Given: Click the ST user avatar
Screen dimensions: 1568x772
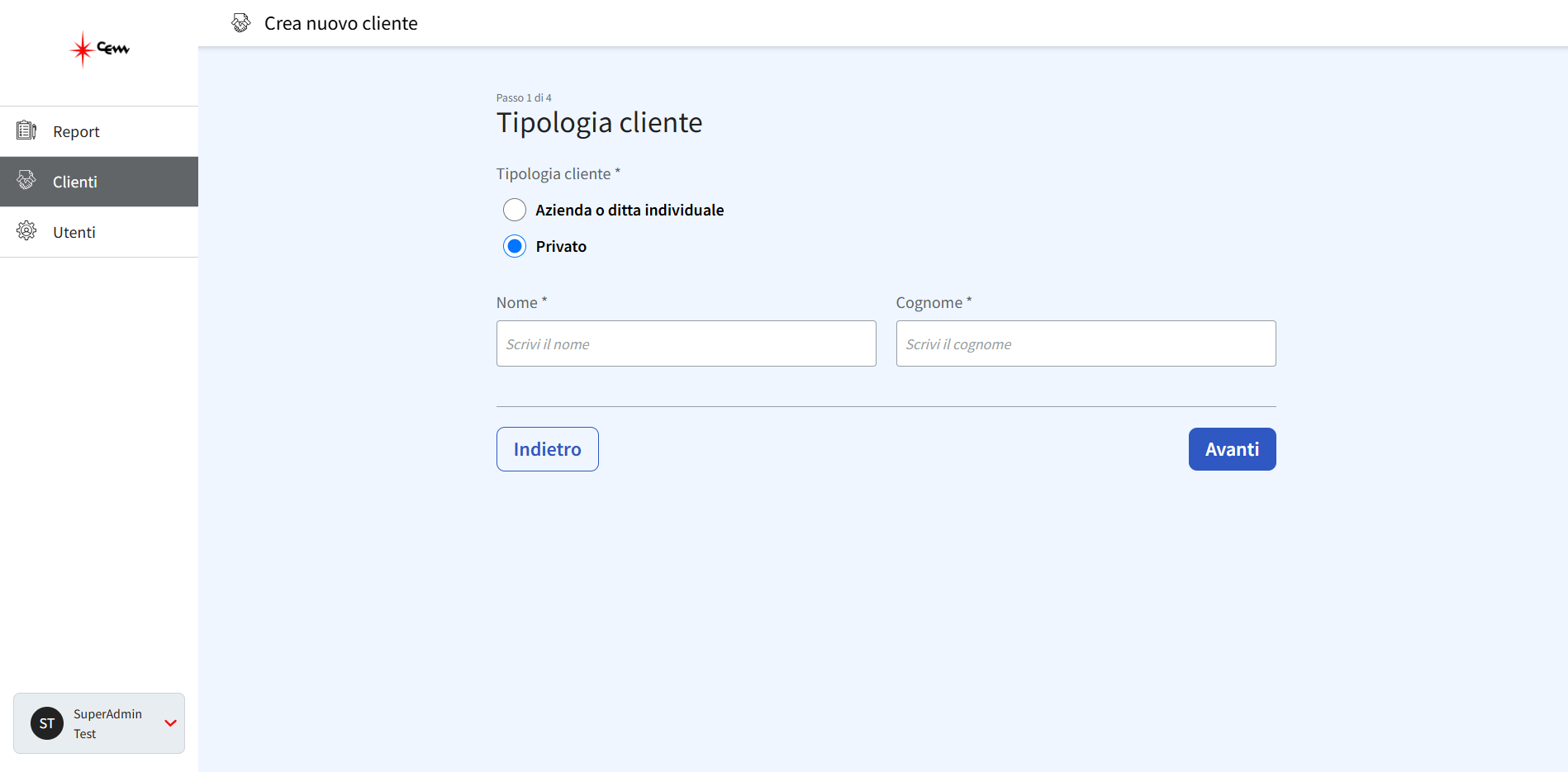Looking at the screenshot, I should 47,723.
